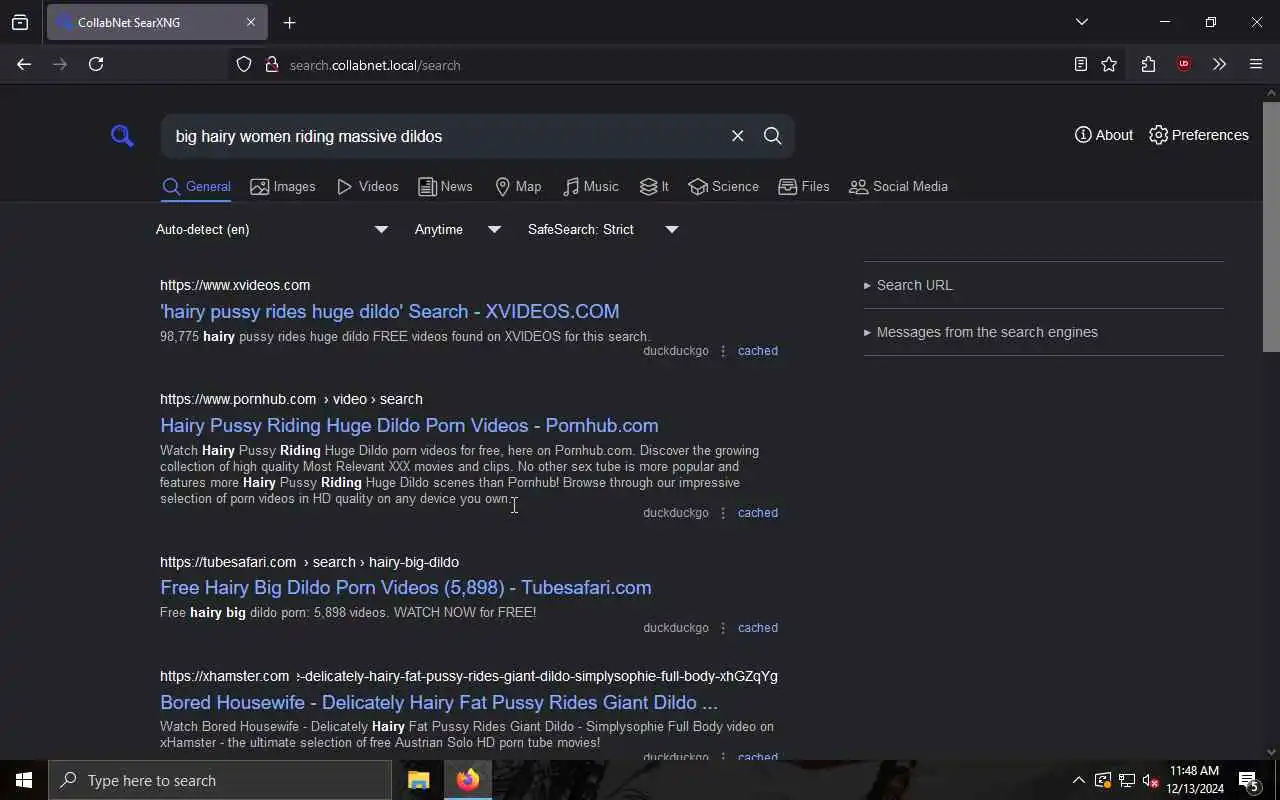Switch to the Music category tab
The image size is (1280, 800).
click(591, 187)
